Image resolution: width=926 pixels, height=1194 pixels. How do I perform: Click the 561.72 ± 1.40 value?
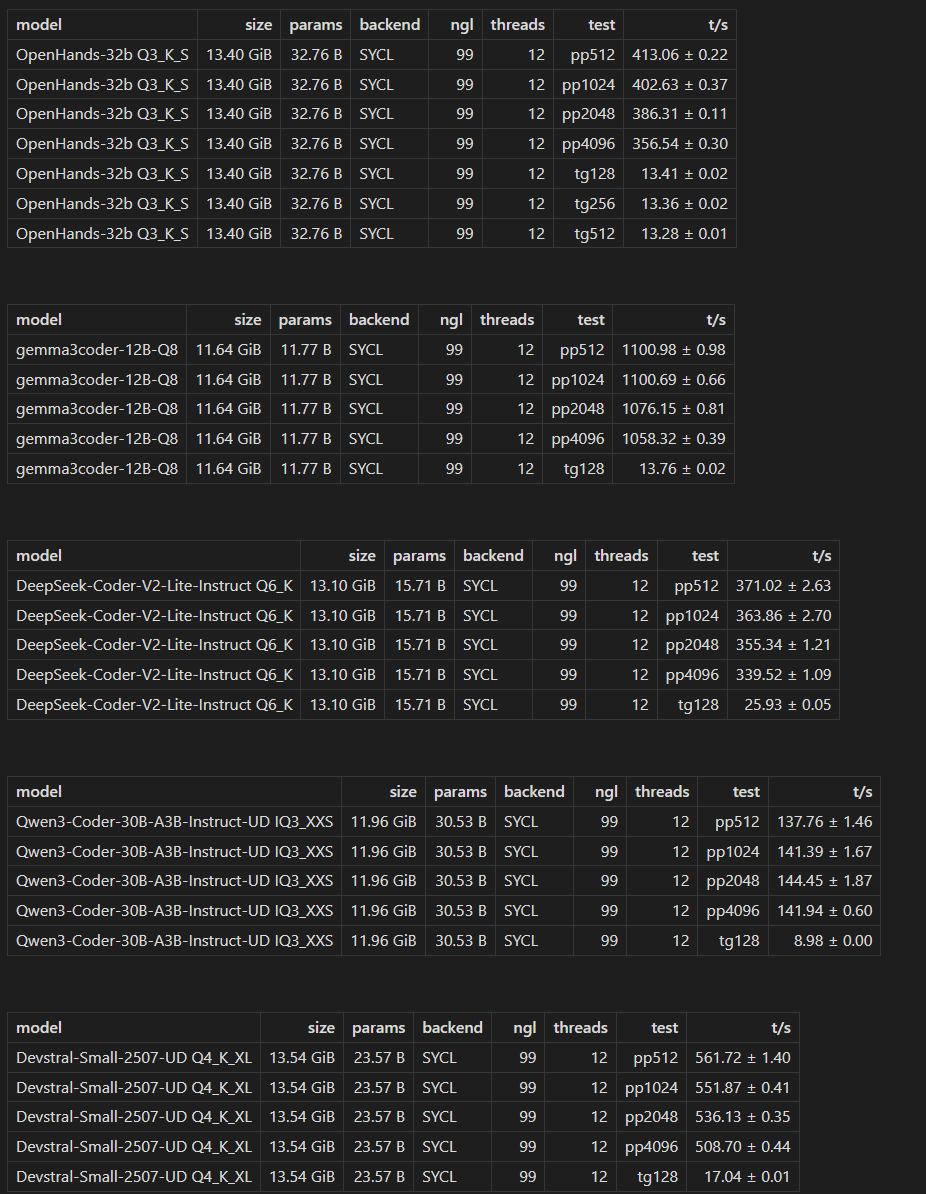[742, 1058]
